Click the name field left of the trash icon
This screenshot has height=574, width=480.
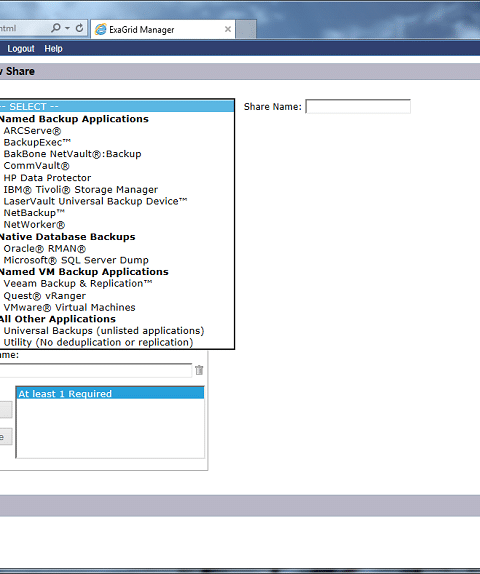(x=96, y=370)
